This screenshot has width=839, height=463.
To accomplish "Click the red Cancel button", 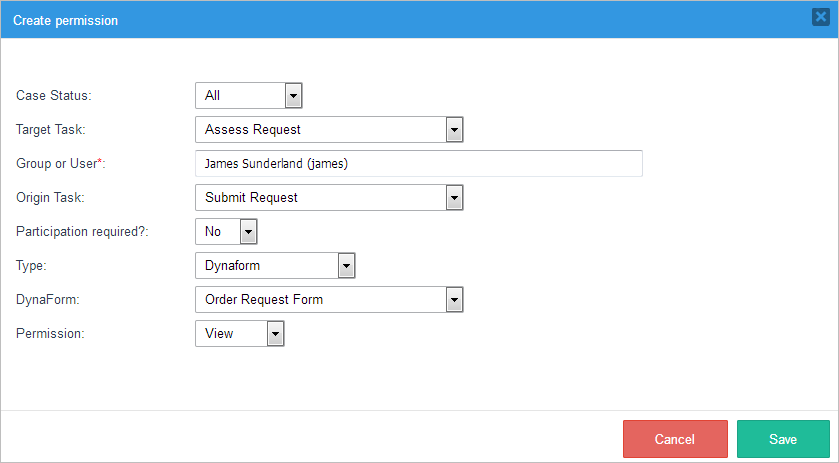I will pos(674,439).
